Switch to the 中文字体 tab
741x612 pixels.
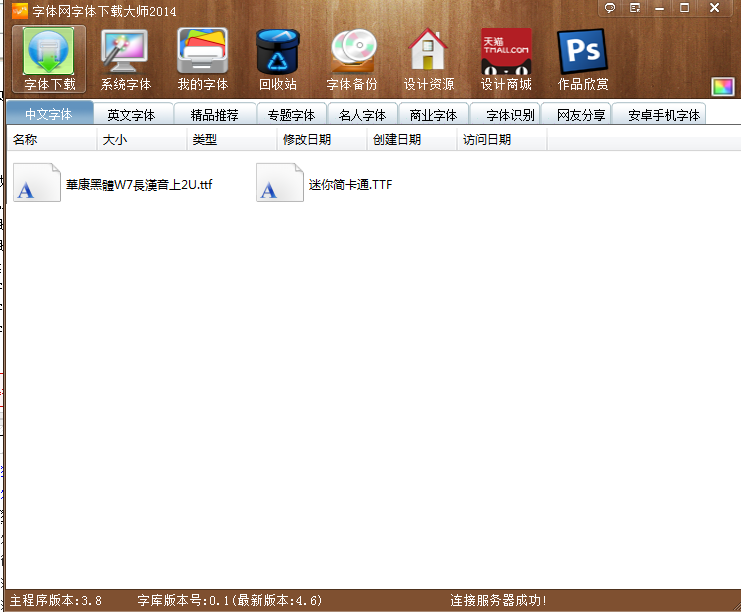tap(50, 114)
